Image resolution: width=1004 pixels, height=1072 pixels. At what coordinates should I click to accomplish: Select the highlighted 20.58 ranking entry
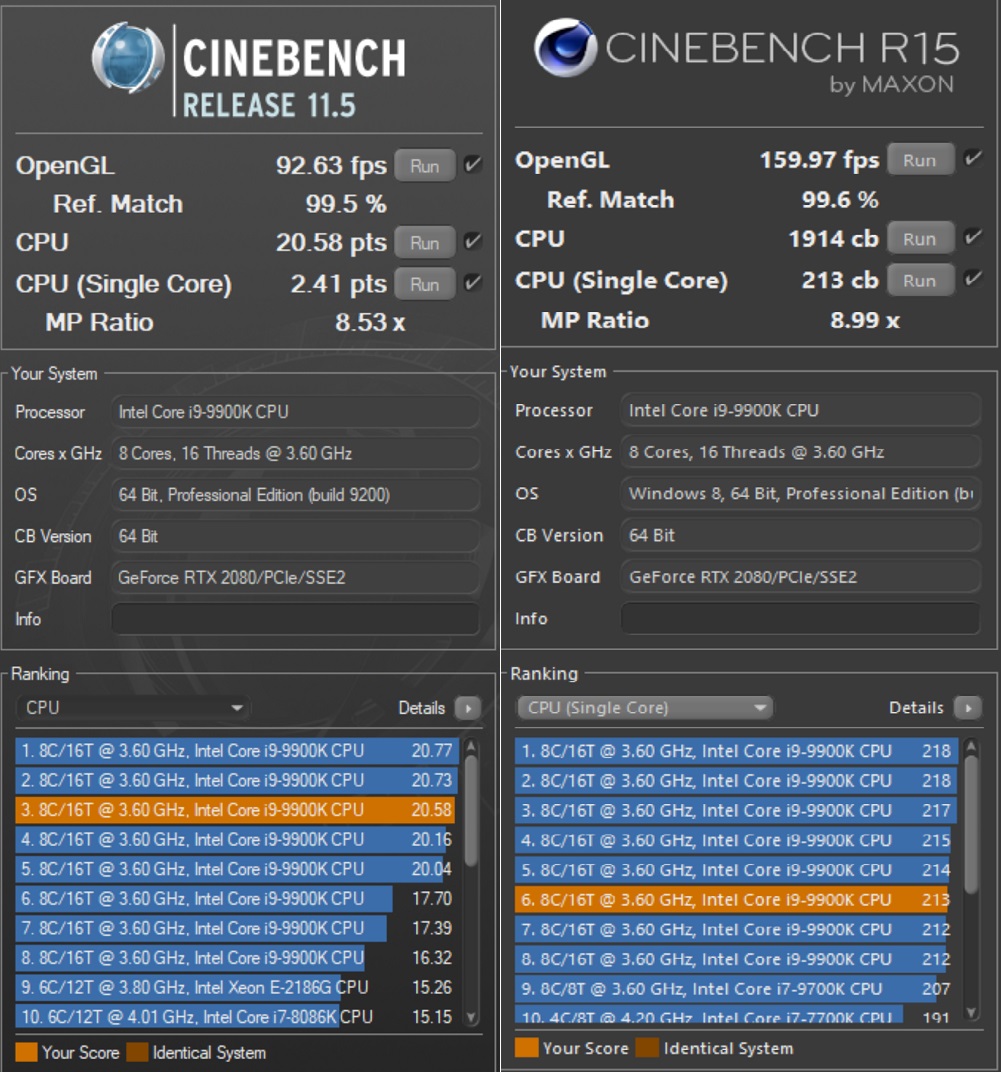[x=236, y=810]
